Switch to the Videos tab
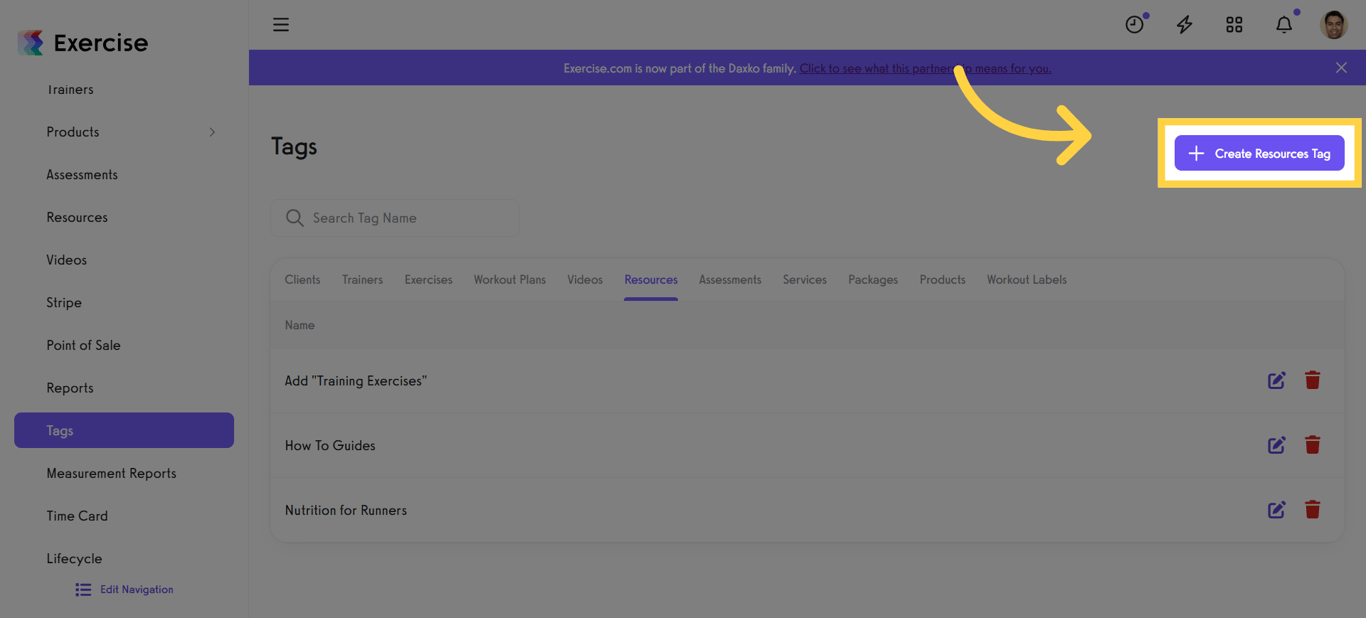 585,280
